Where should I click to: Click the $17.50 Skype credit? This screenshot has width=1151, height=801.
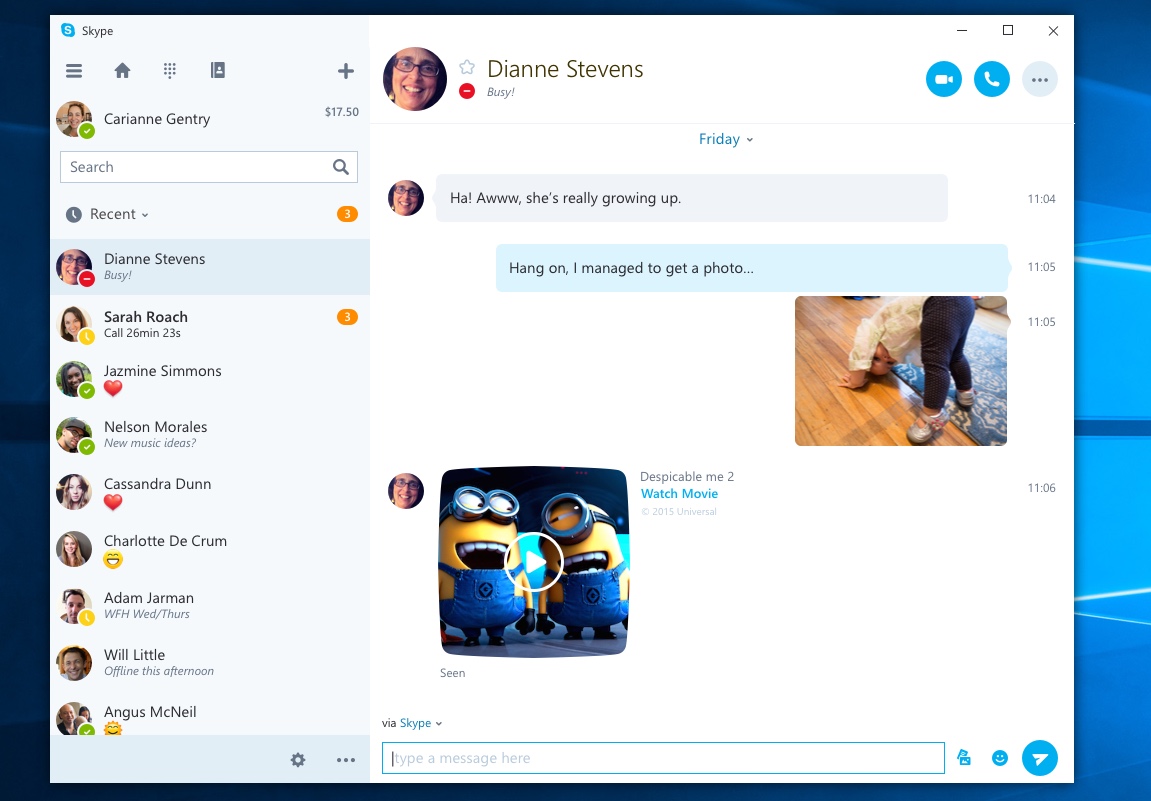(341, 112)
